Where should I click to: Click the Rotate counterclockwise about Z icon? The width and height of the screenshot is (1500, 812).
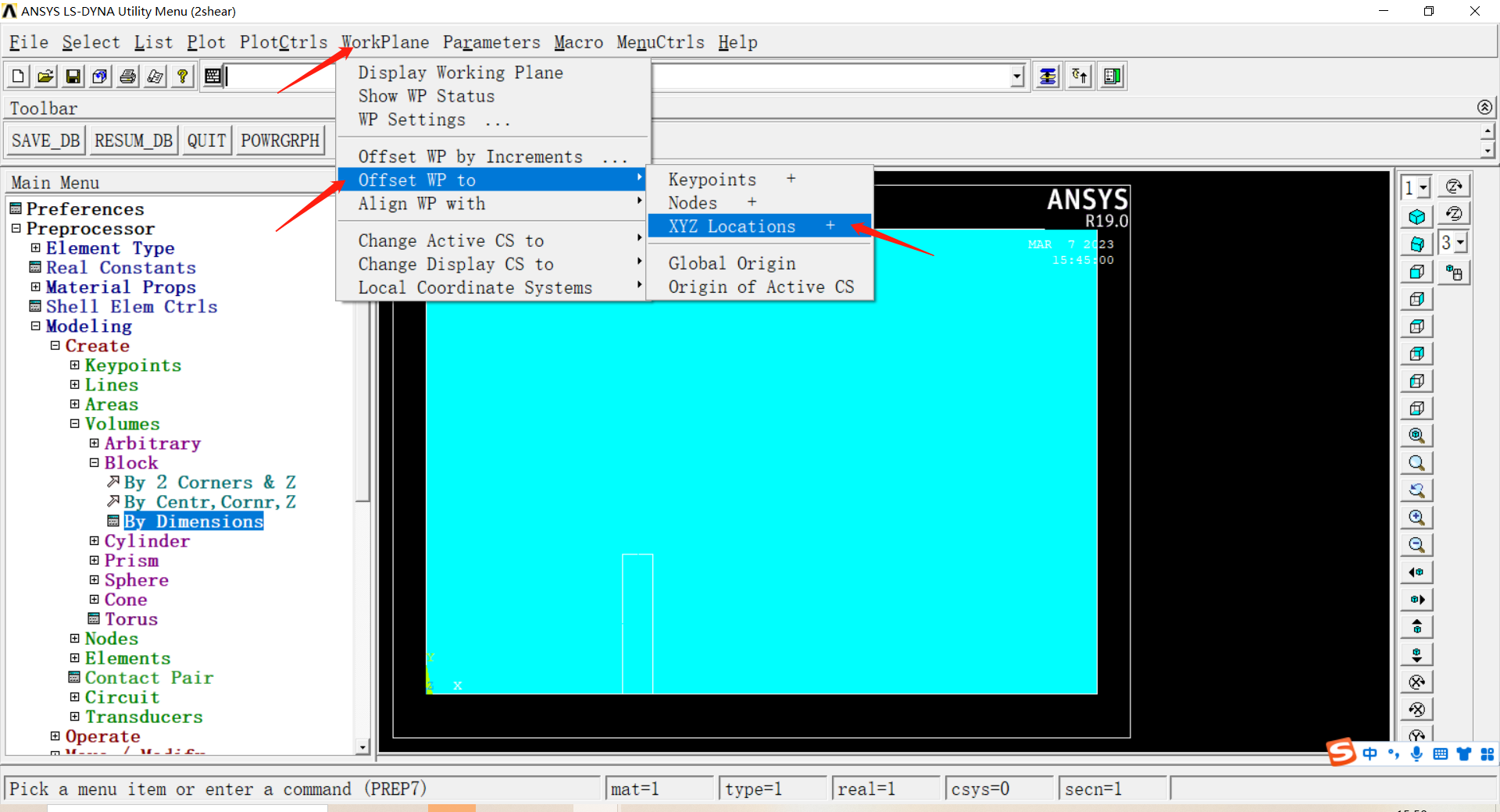pyautogui.click(x=1454, y=213)
